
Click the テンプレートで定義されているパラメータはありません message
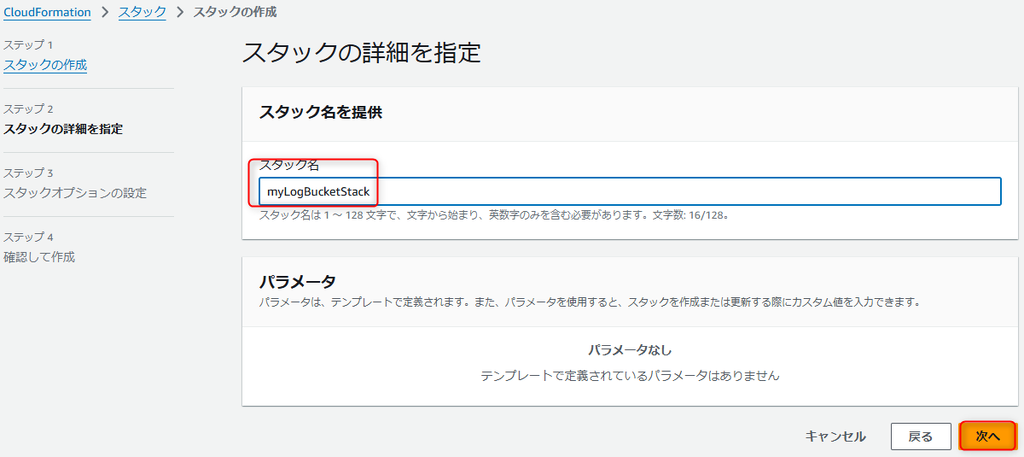pos(630,376)
